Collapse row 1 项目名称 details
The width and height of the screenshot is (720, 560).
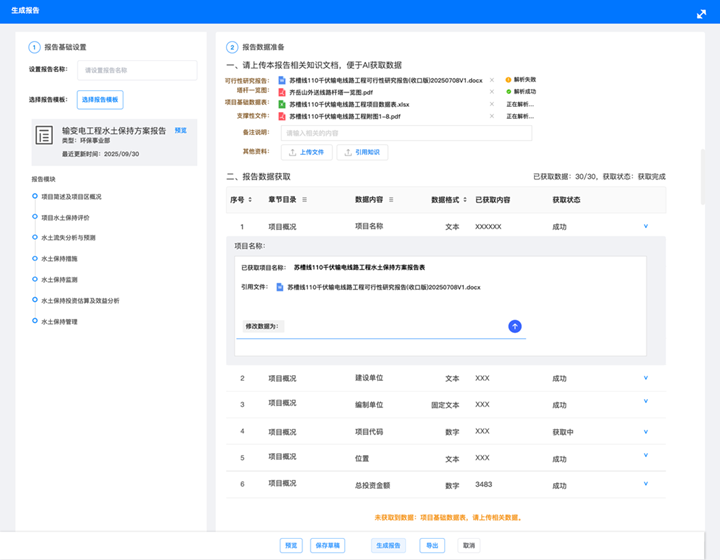646,227
